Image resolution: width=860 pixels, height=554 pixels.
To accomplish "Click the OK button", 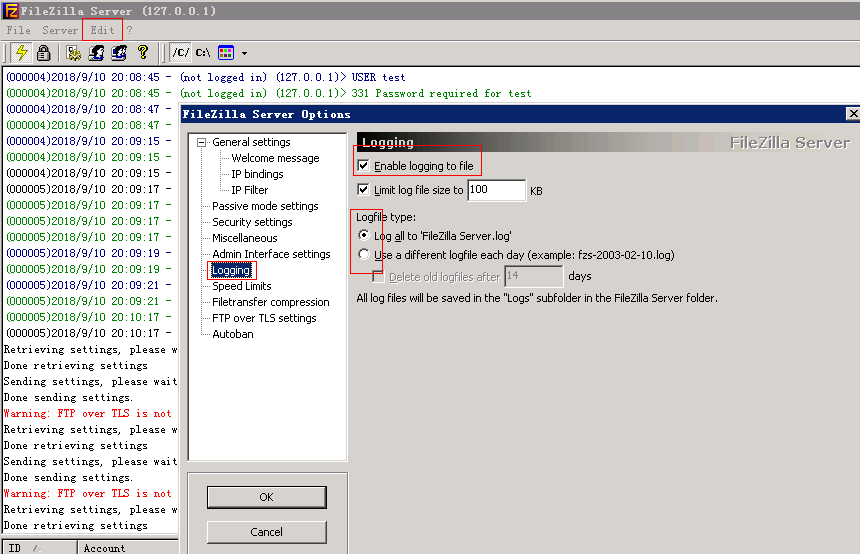I will point(267,497).
